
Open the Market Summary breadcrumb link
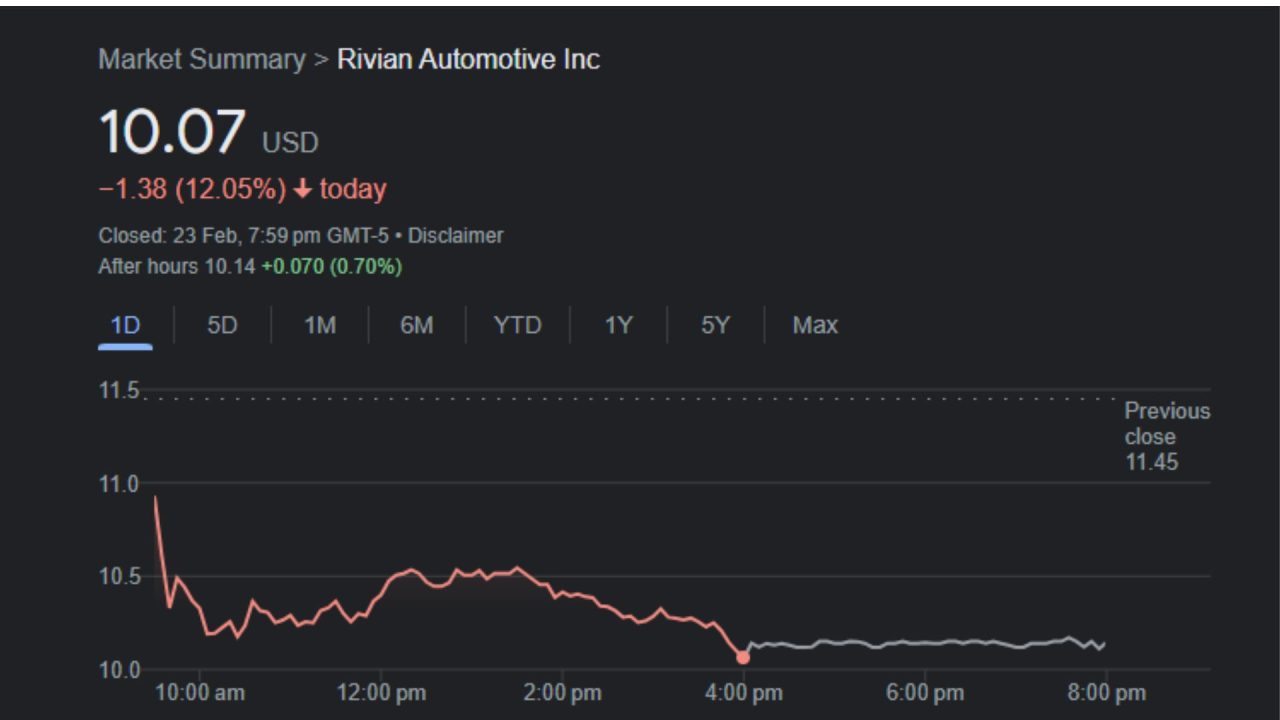201,59
